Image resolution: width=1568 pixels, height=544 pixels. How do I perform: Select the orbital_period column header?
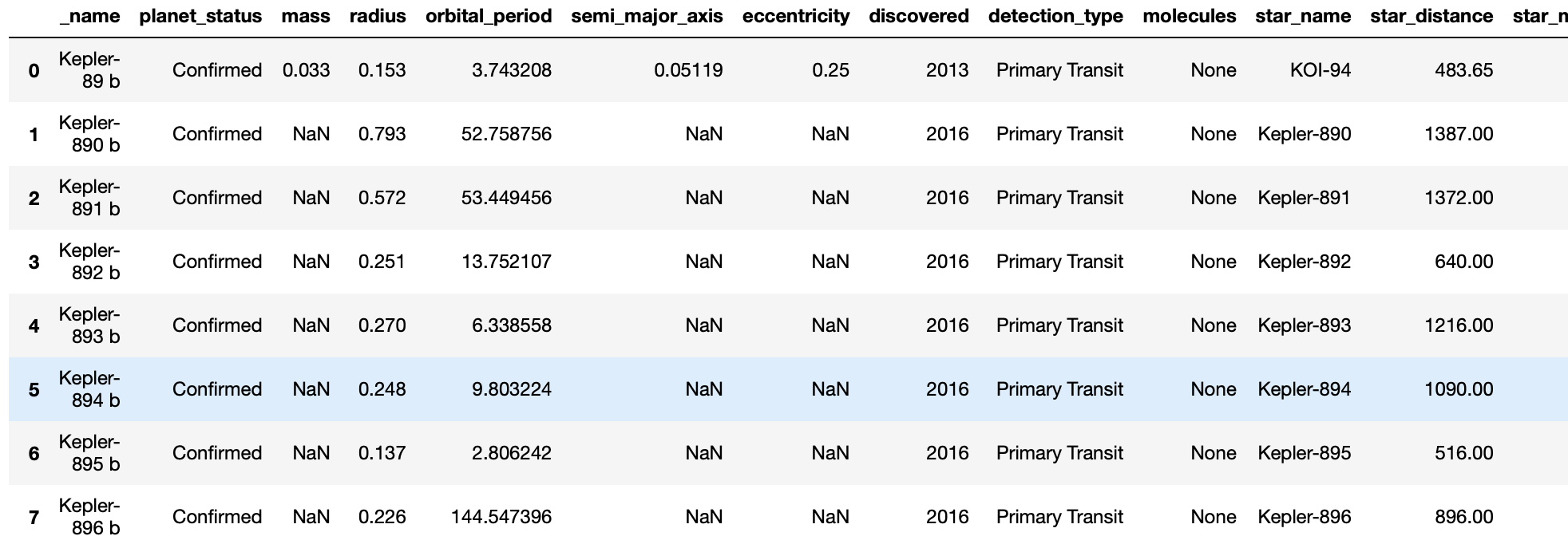point(489,16)
